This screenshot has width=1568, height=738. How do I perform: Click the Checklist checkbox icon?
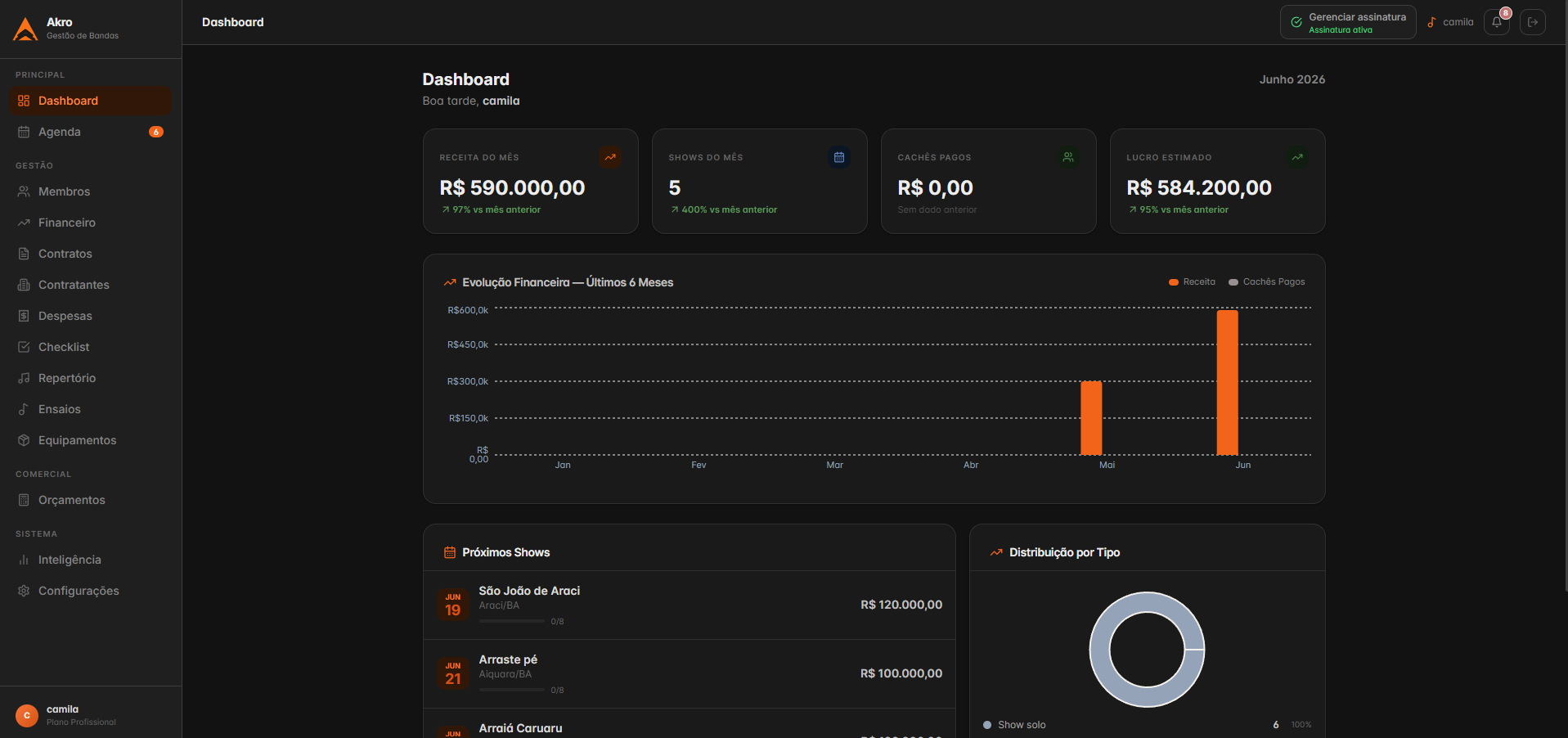pos(24,347)
